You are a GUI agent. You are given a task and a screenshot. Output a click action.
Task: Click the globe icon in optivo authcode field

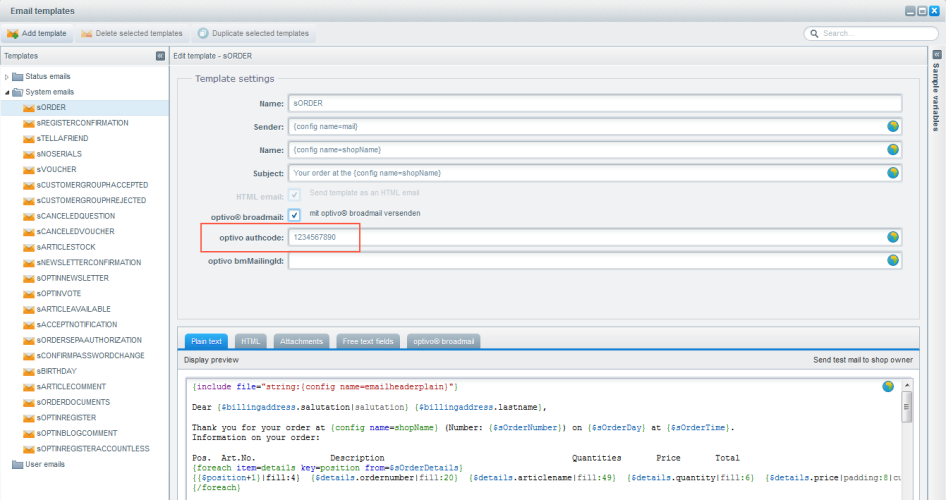point(893,237)
